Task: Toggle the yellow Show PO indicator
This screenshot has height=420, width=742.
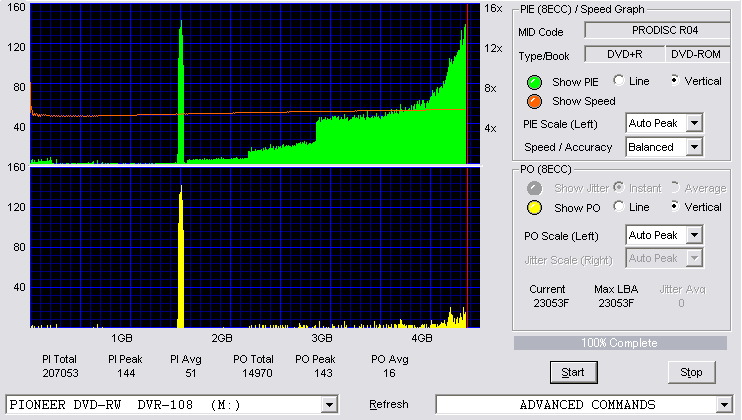Action: pos(534,208)
